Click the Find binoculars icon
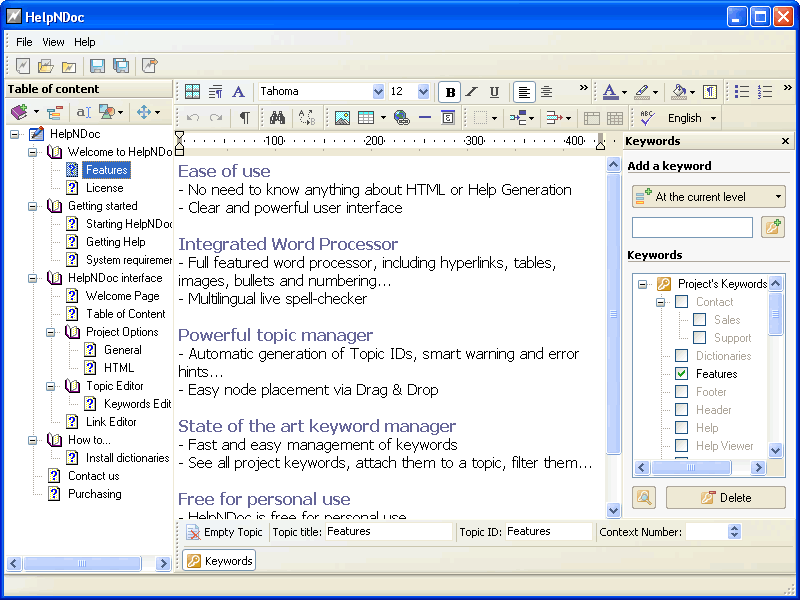The width and height of the screenshot is (800, 600). pos(277,118)
